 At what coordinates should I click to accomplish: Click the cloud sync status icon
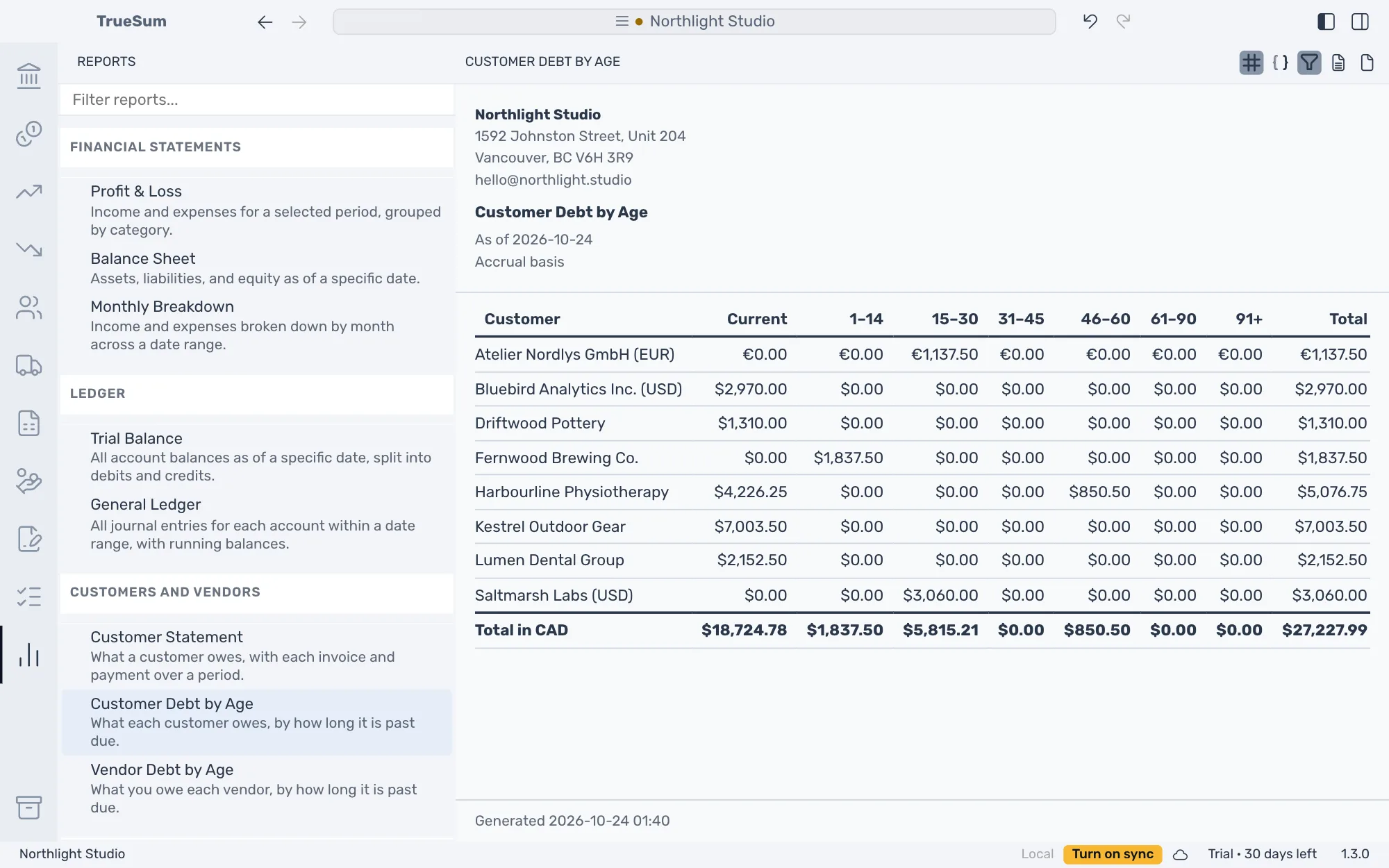[1180, 855]
